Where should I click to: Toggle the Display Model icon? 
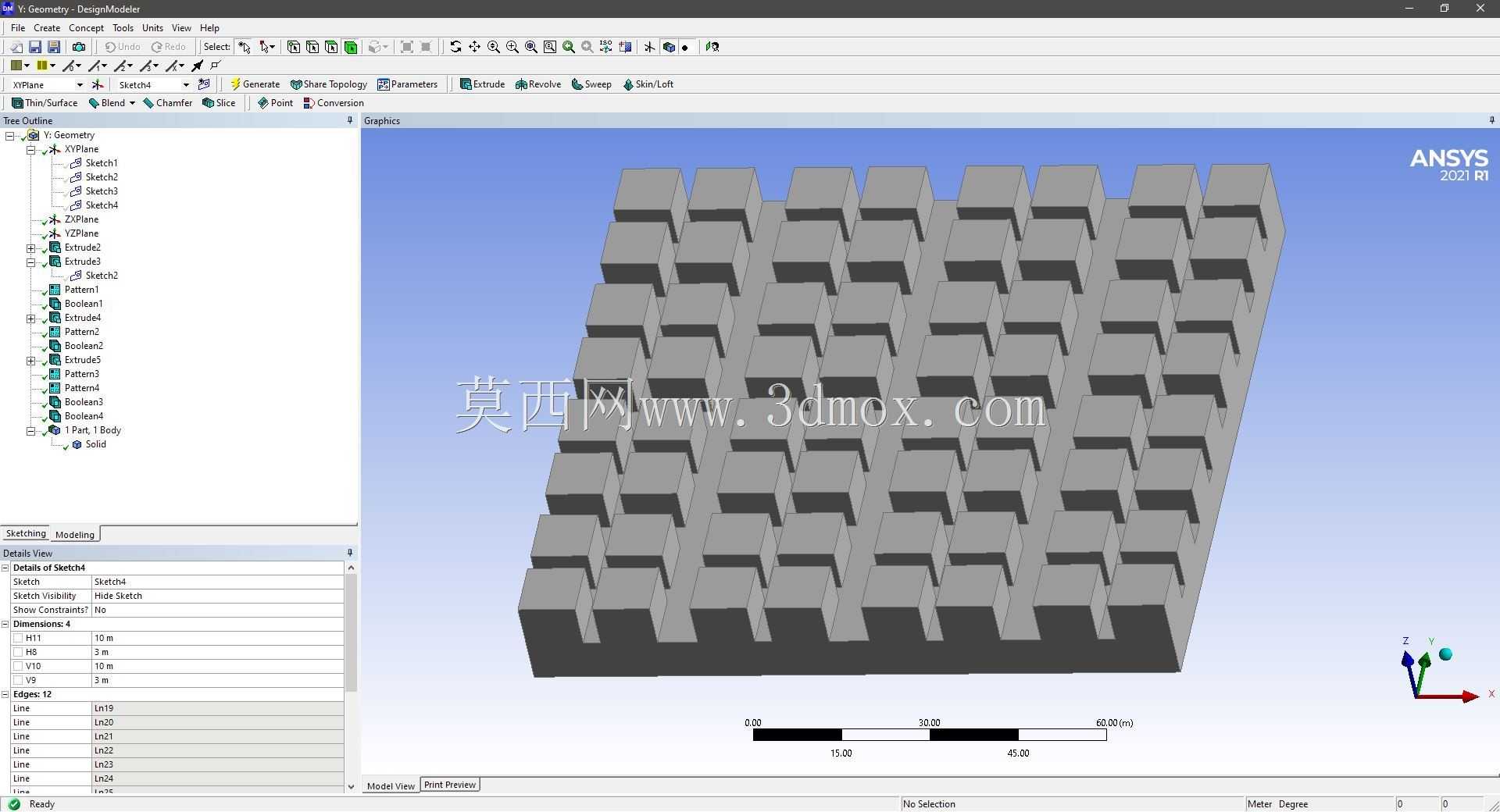tap(669, 47)
